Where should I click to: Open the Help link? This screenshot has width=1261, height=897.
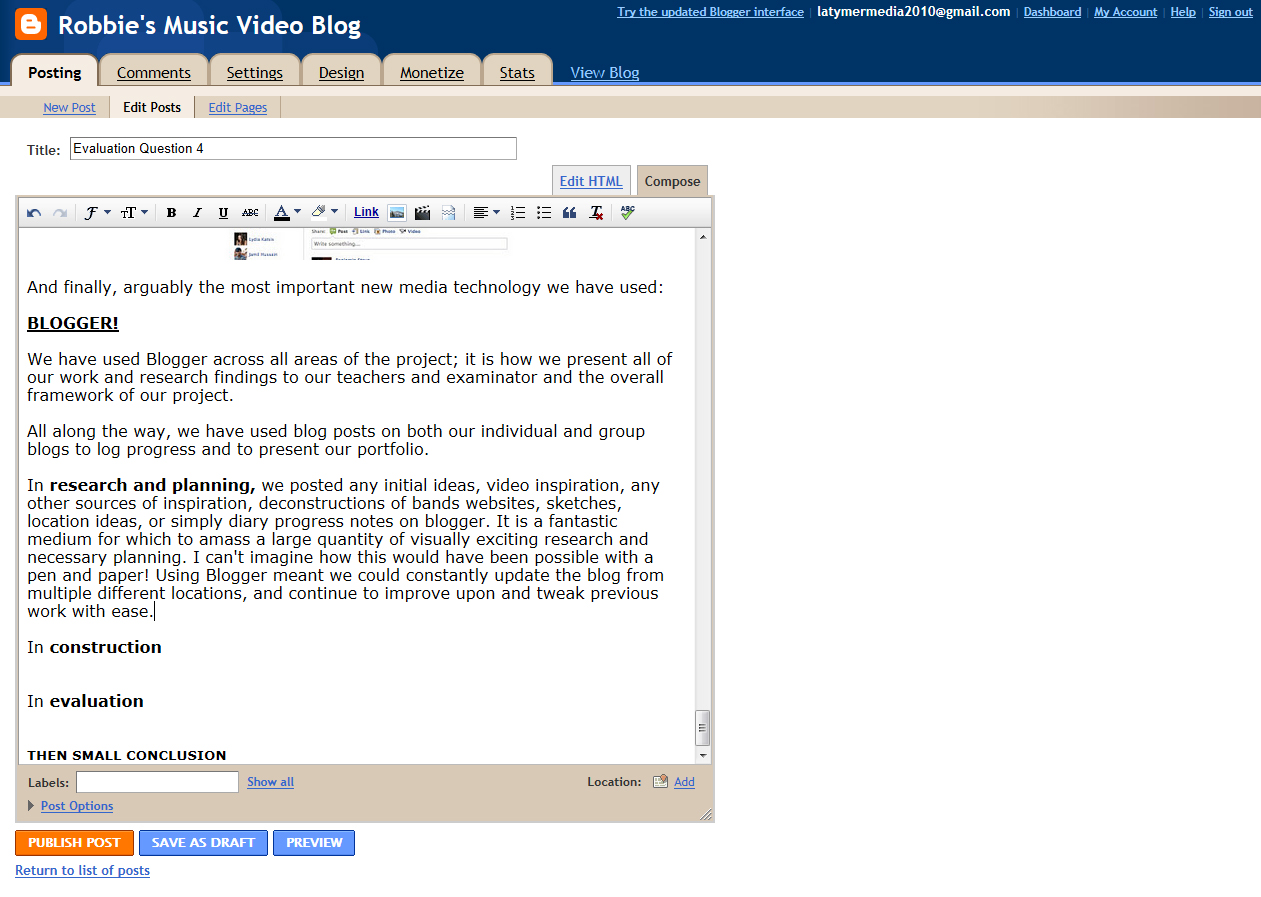pos(1183,12)
